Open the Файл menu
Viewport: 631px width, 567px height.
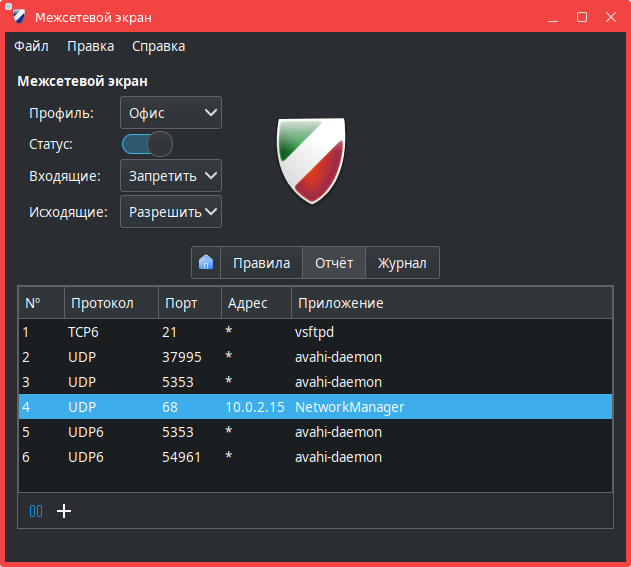tap(31, 46)
